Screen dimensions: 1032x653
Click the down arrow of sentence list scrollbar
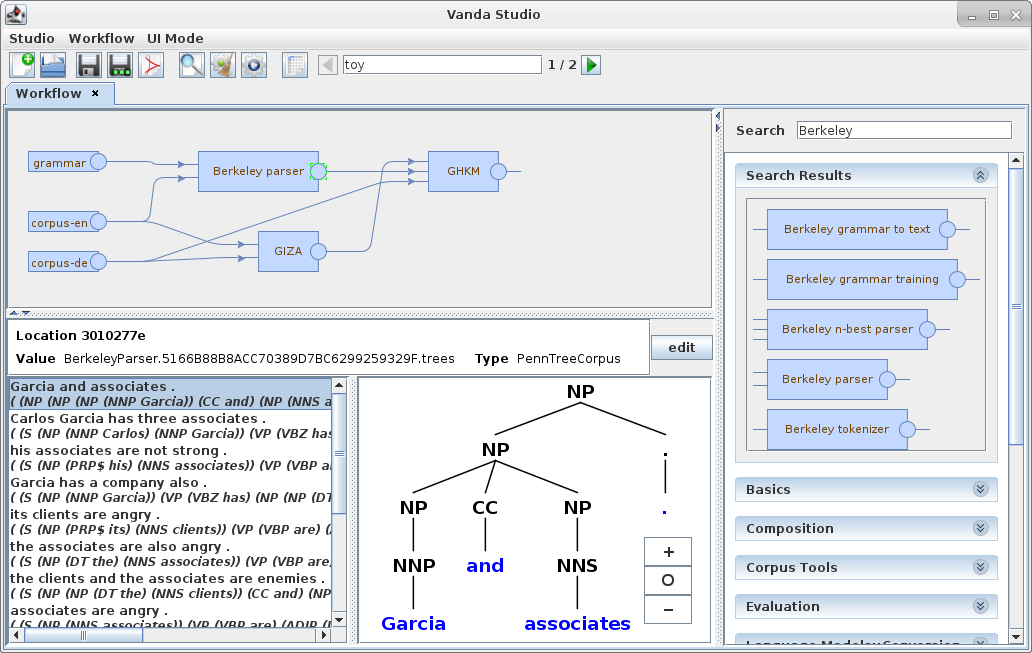coord(340,619)
